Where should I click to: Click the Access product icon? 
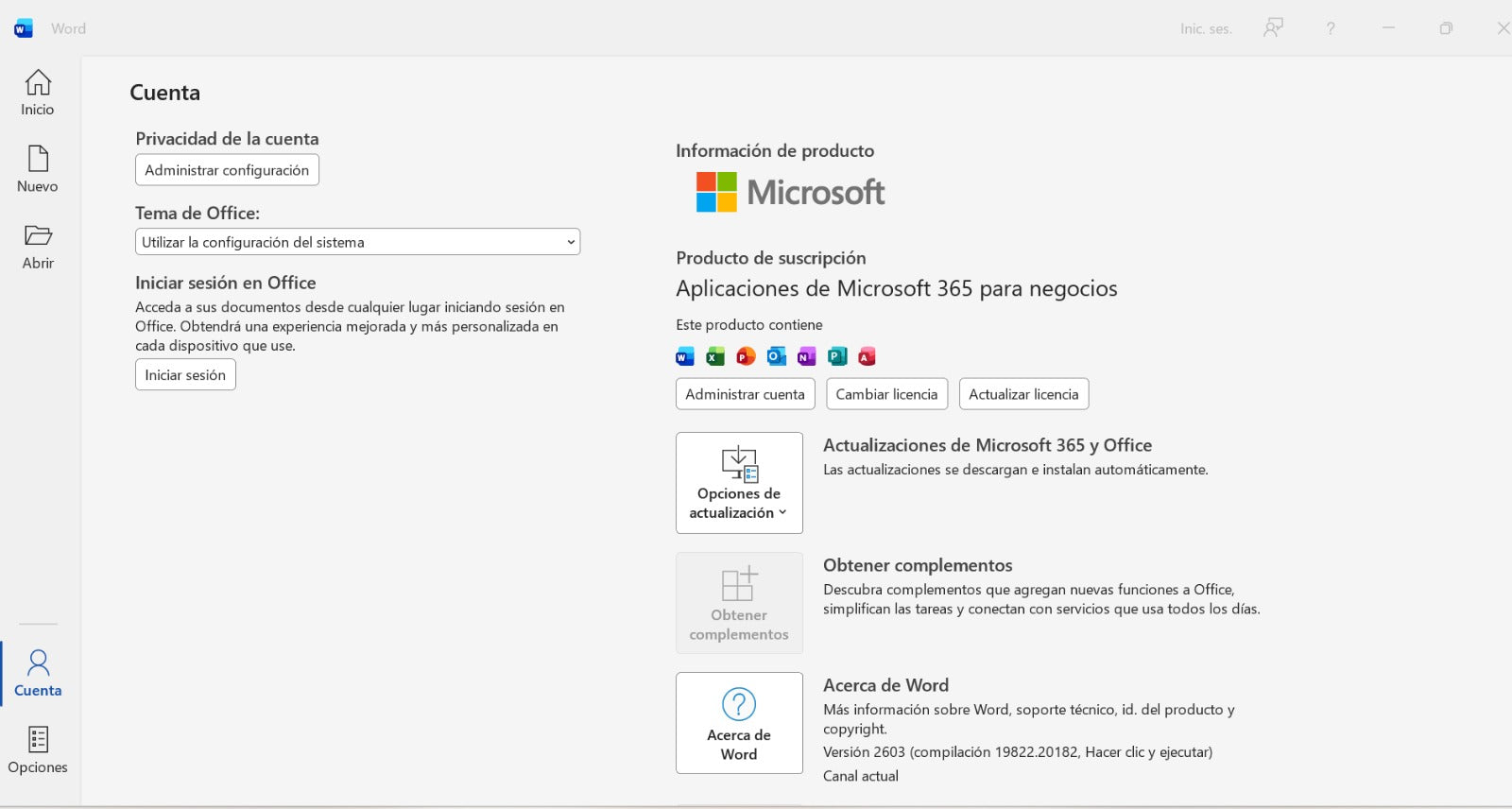click(x=867, y=356)
